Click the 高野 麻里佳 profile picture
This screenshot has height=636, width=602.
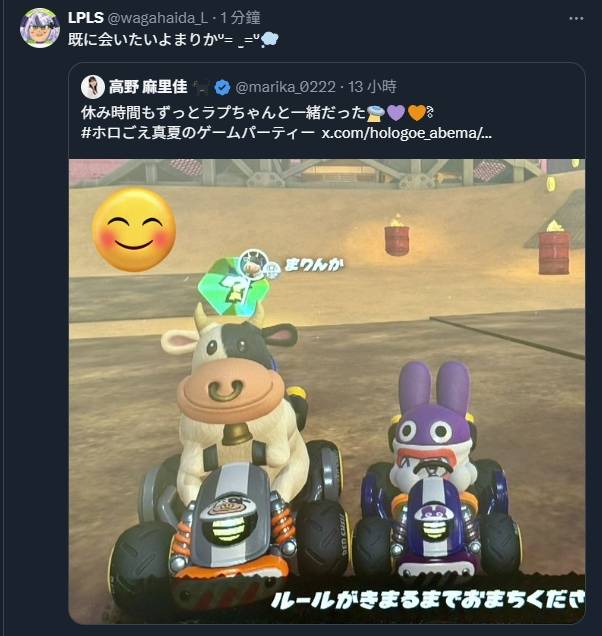(x=93, y=87)
